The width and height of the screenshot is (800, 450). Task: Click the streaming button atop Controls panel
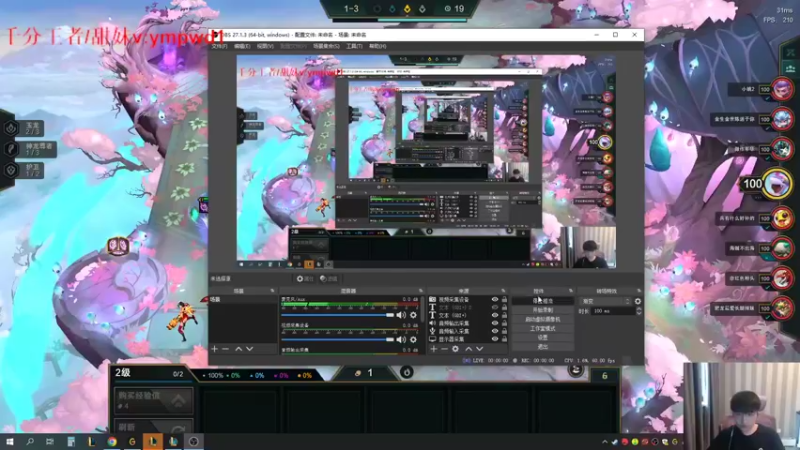pyautogui.click(x=543, y=301)
